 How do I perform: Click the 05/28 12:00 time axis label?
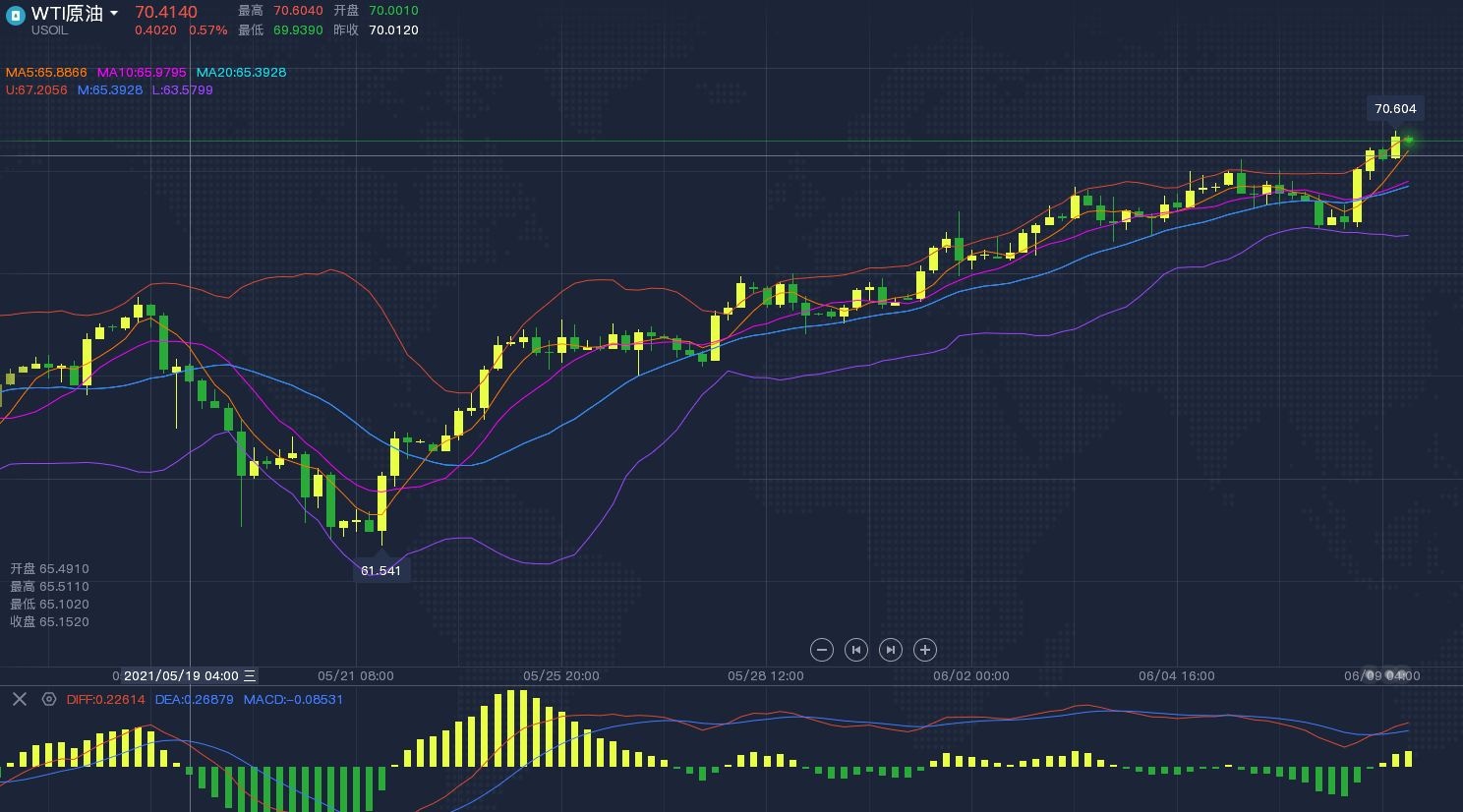(x=765, y=676)
